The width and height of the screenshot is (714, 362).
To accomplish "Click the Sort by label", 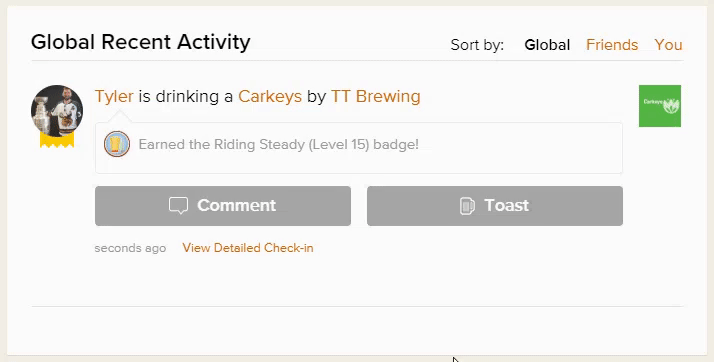I will point(477,45).
